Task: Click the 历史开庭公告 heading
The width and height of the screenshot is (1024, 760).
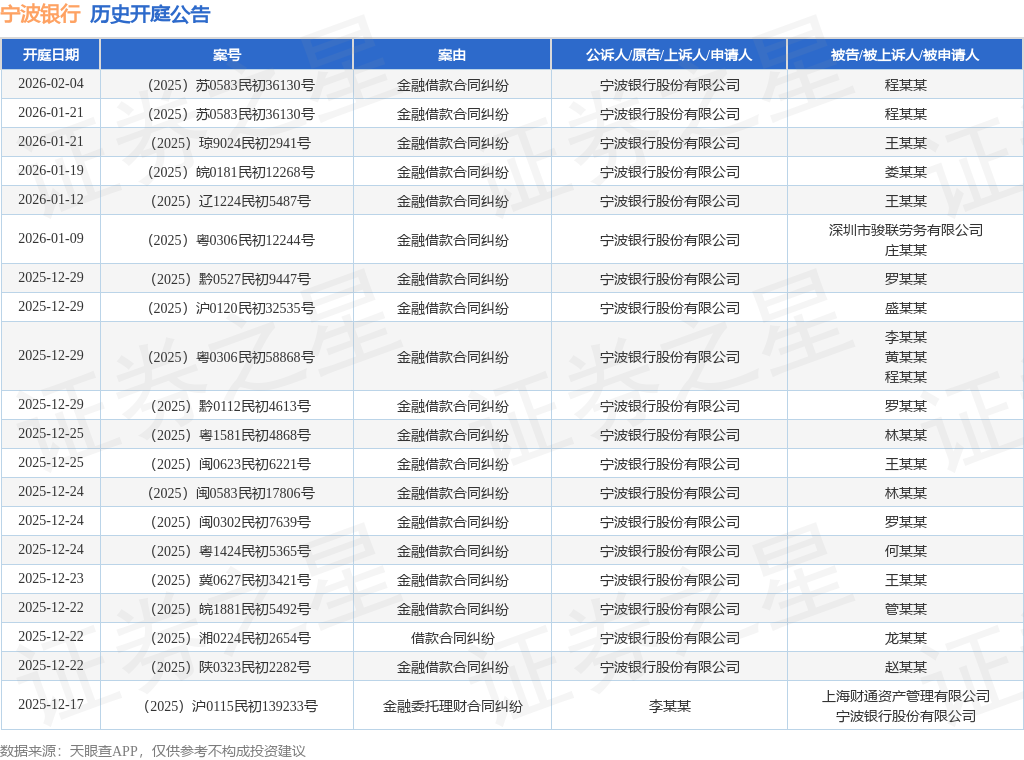Action: [150, 14]
